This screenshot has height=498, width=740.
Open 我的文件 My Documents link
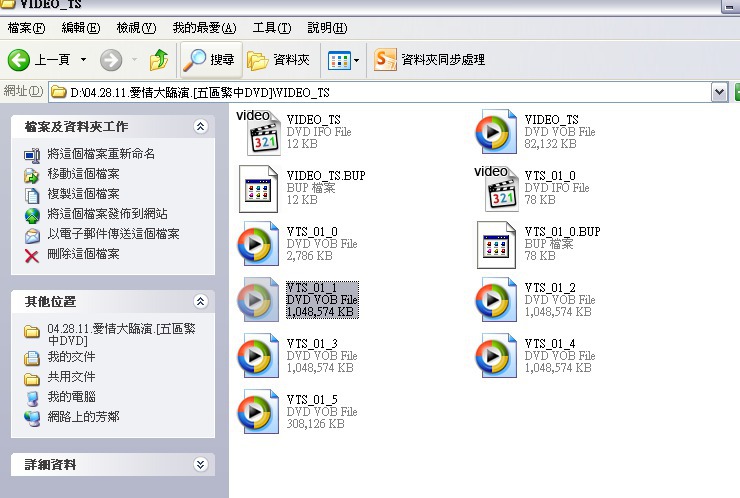[x=71, y=357]
